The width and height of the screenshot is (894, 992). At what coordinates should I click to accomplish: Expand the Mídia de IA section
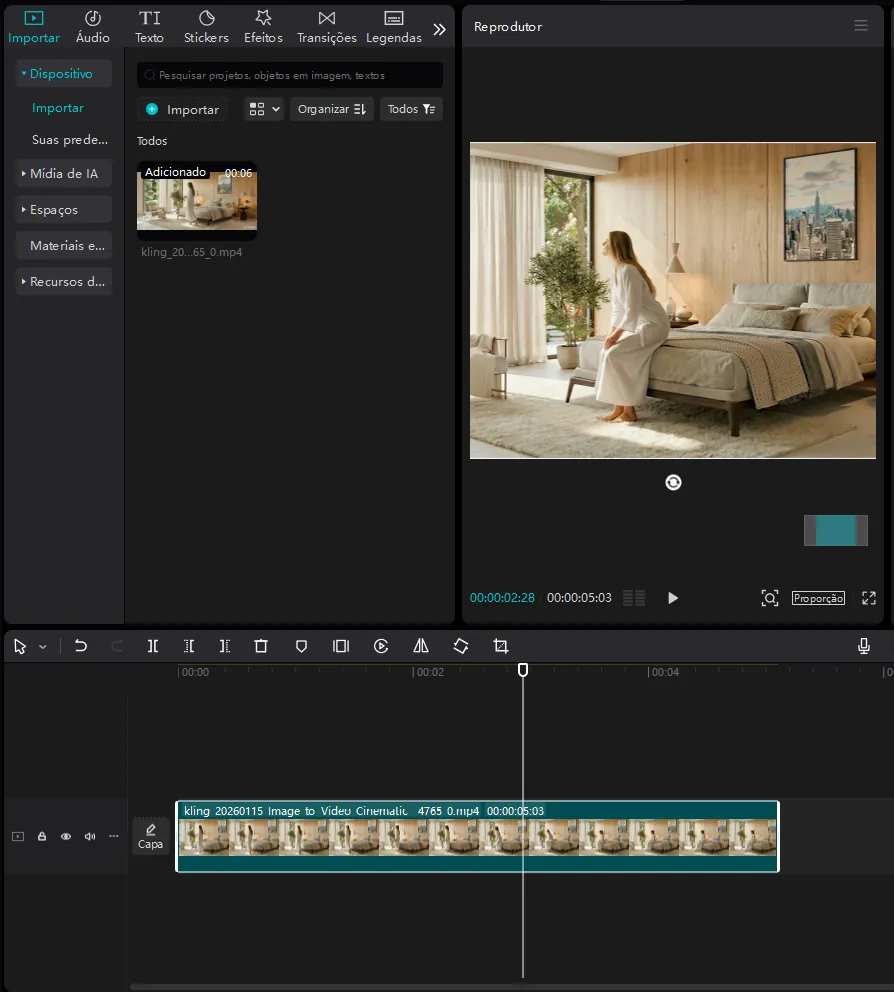64,174
